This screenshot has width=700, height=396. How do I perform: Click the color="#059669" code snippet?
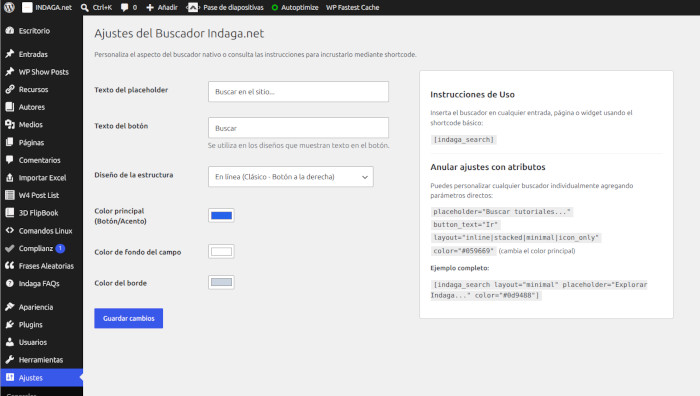pyautogui.click(x=463, y=251)
